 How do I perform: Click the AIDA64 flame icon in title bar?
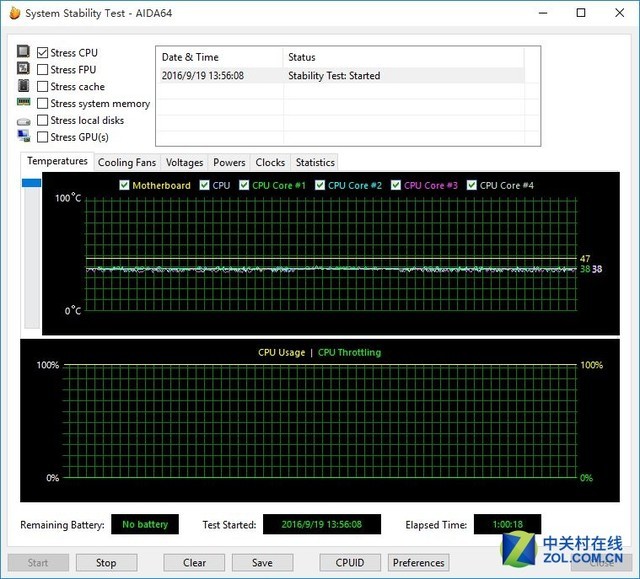click(x=15, y=13)
